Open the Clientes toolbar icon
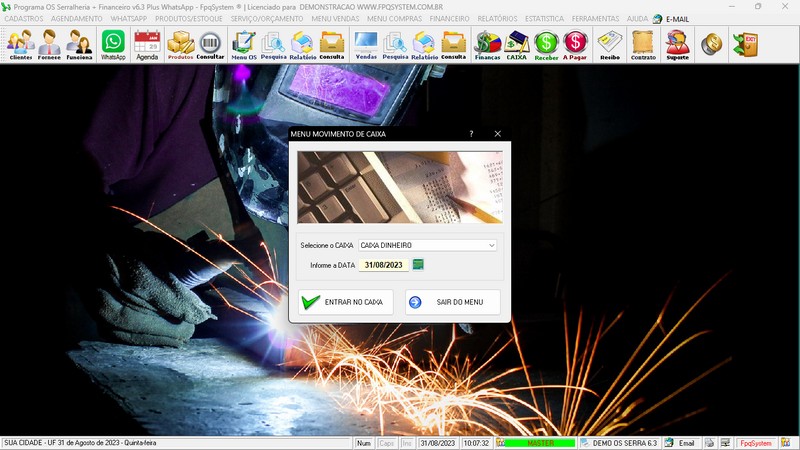Viewport: 800px width, 450px height. click(20, 44)
